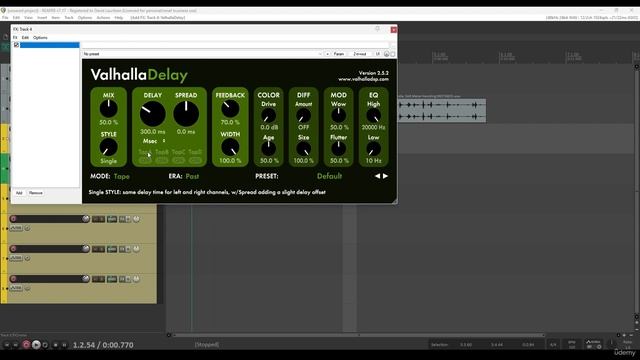
Task: Open the Msec delay units selector
Action: point(154,141)
